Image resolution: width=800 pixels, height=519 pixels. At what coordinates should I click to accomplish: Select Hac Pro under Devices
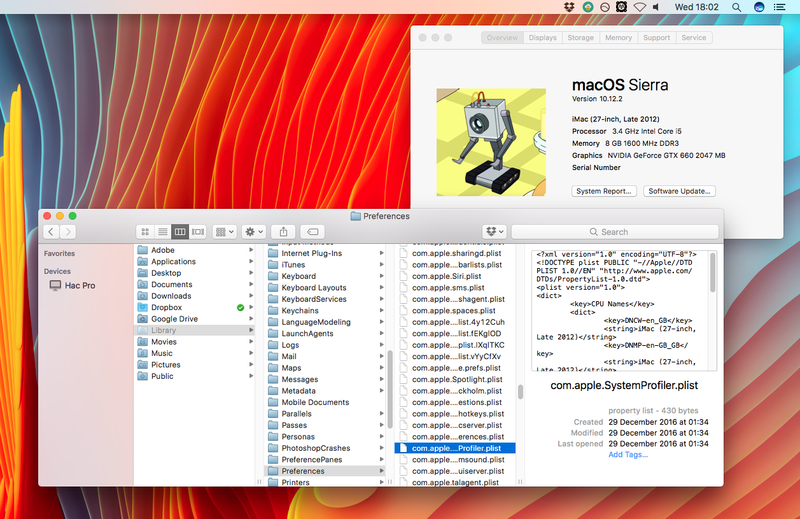tap(72, 285)
